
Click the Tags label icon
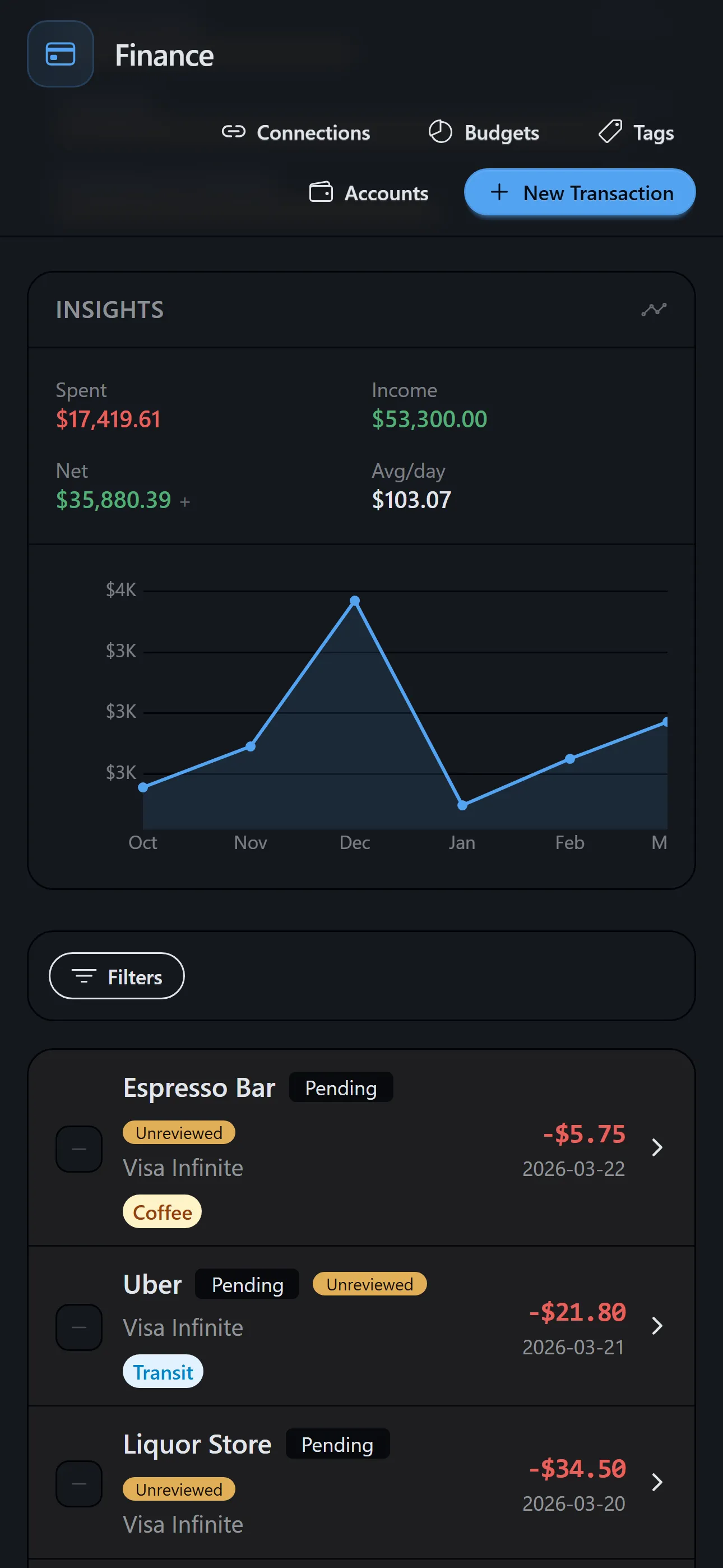point(610,131)
